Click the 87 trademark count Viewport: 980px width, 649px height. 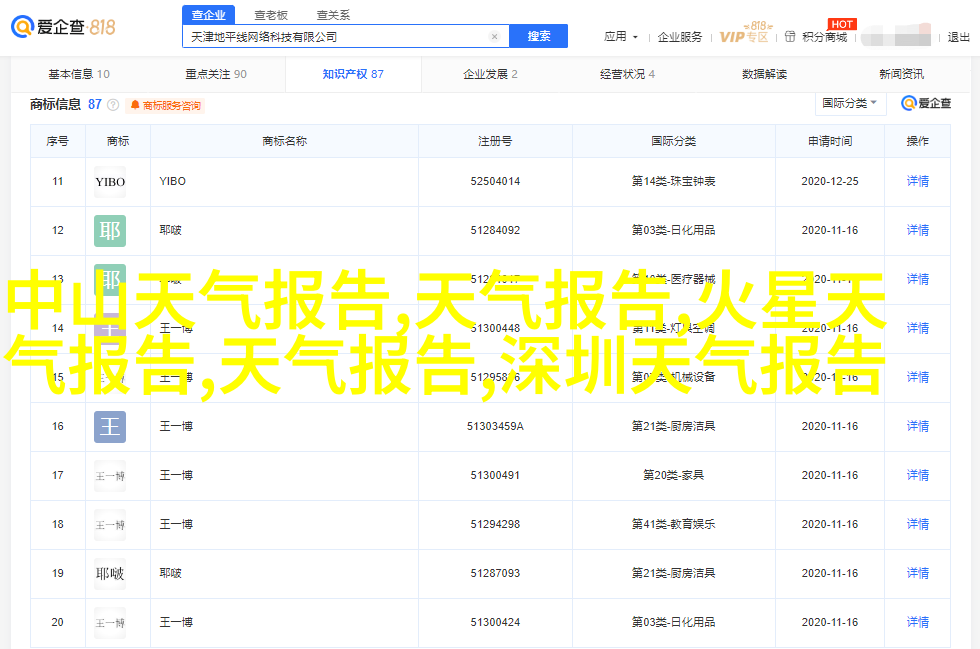coord(95,104)
